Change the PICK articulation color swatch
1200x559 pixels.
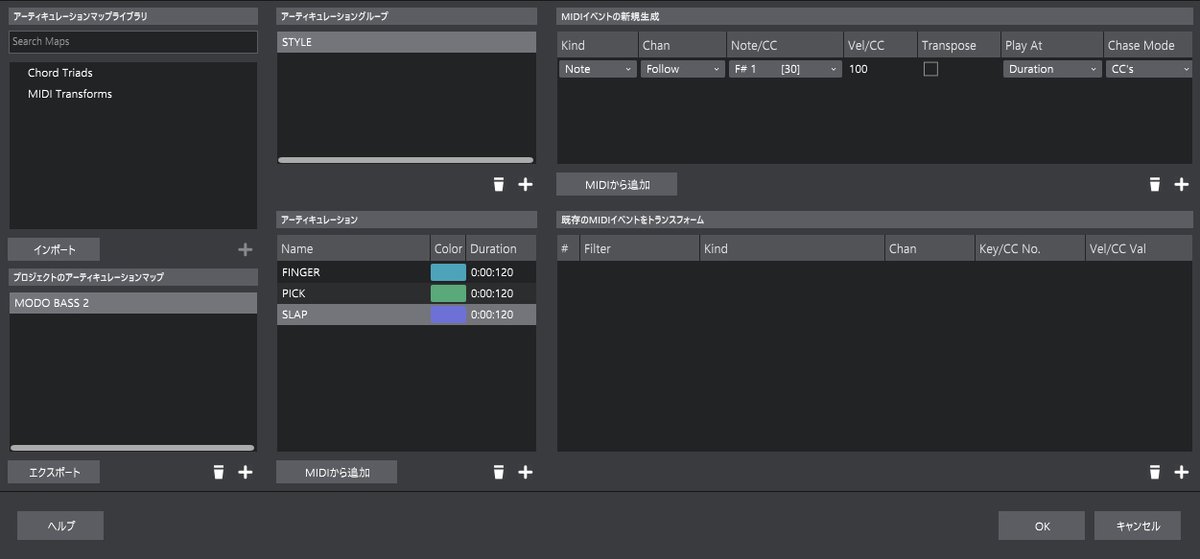(x=448, y=294)
